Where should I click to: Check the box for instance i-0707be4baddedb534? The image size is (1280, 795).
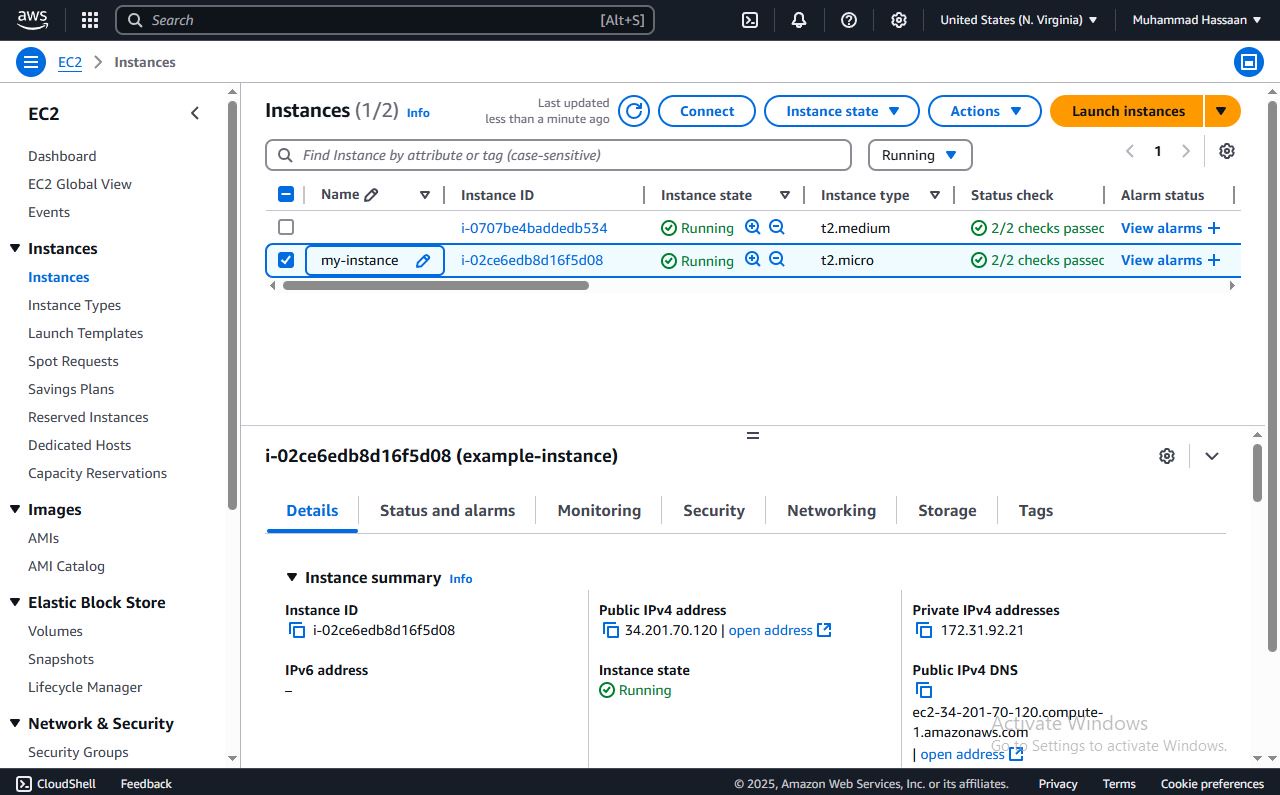click(x=286, y=227)
